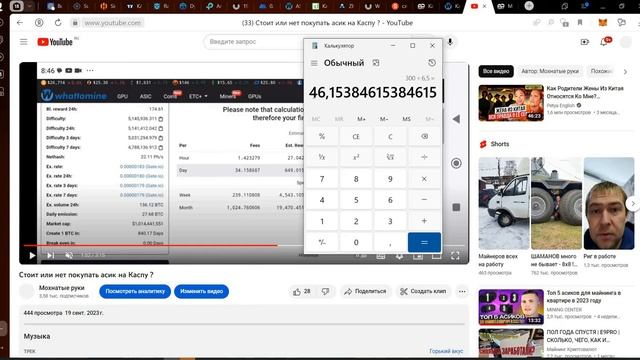Unmute the video volume icon
This screenshot has width=640, height=360.
(x=69, y=256)
